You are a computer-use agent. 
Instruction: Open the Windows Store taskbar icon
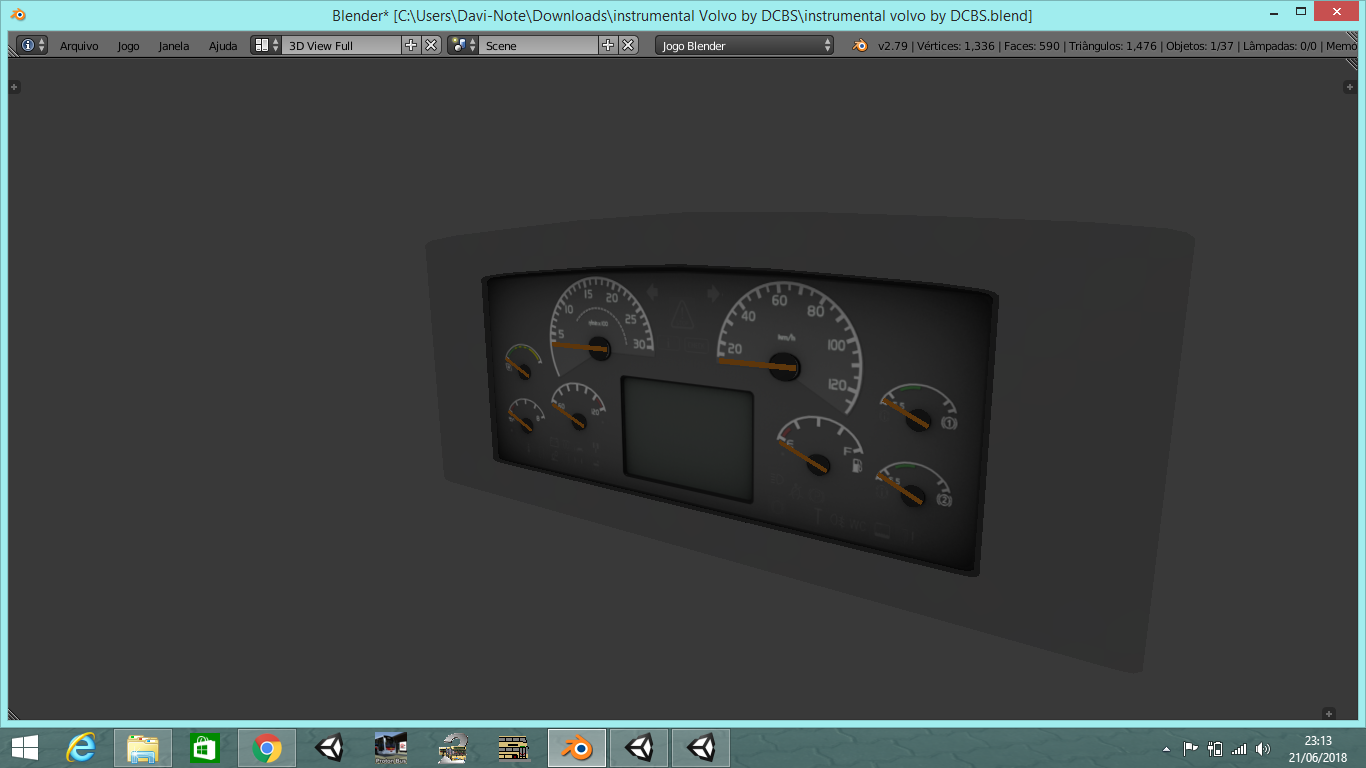[205, 747]
